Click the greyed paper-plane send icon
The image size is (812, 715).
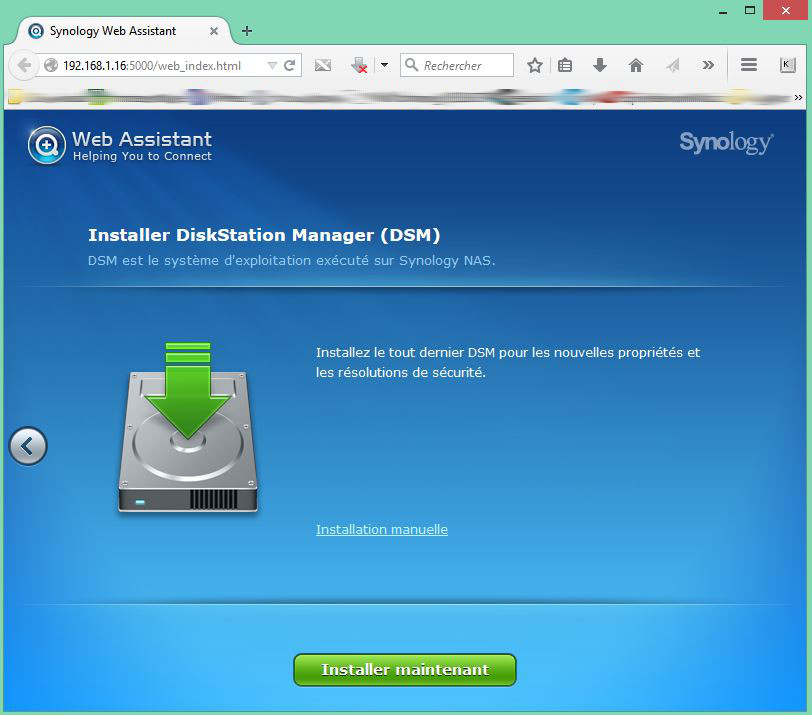tap(672, 65)
